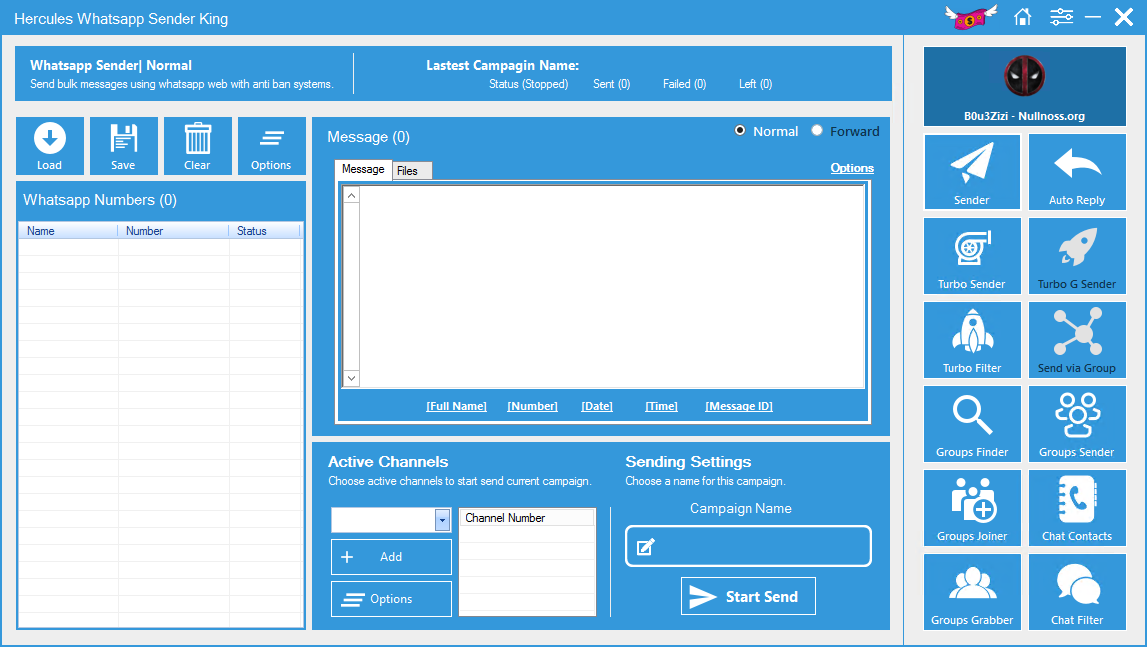Click message box scroll down arrow
Image resolution: width=1147 pixels, height=647 pixels.
click(x=351, y=378)
